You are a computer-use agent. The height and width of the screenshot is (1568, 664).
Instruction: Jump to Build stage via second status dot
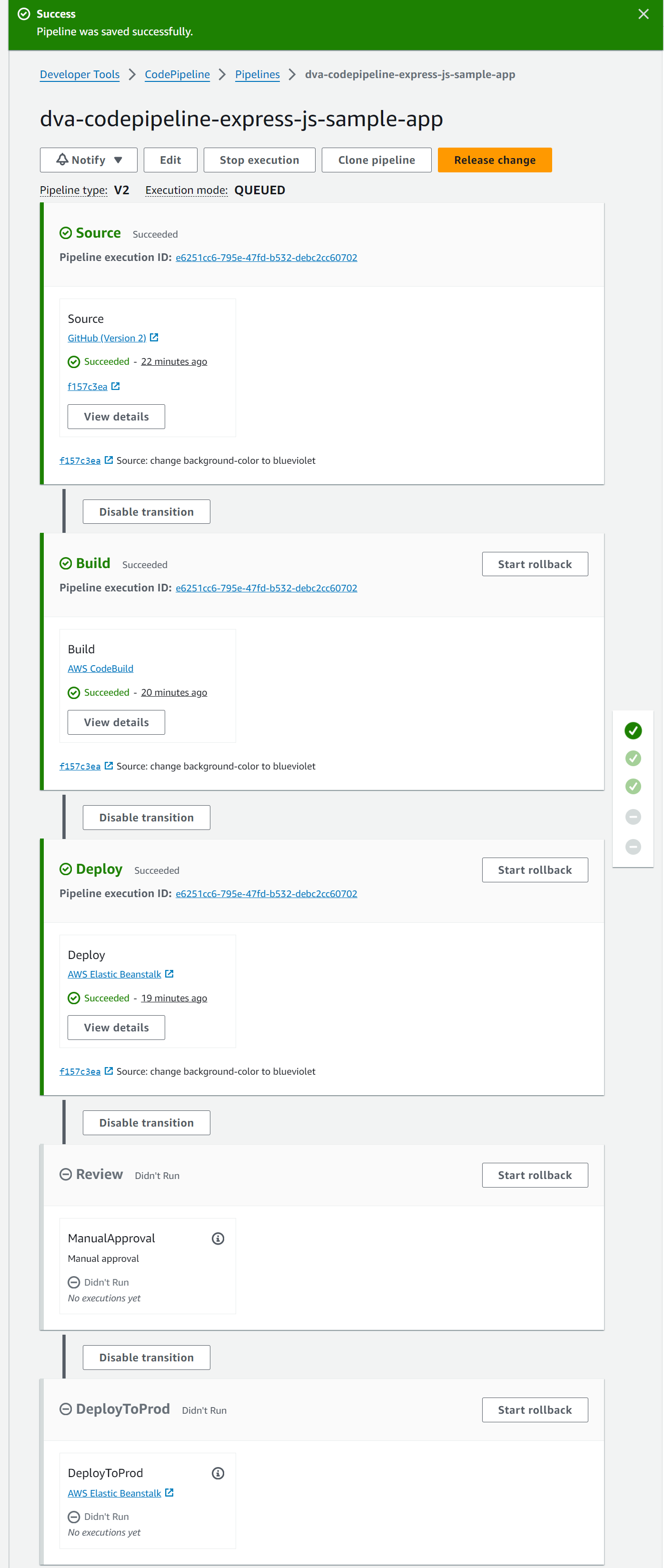point(633,758)
